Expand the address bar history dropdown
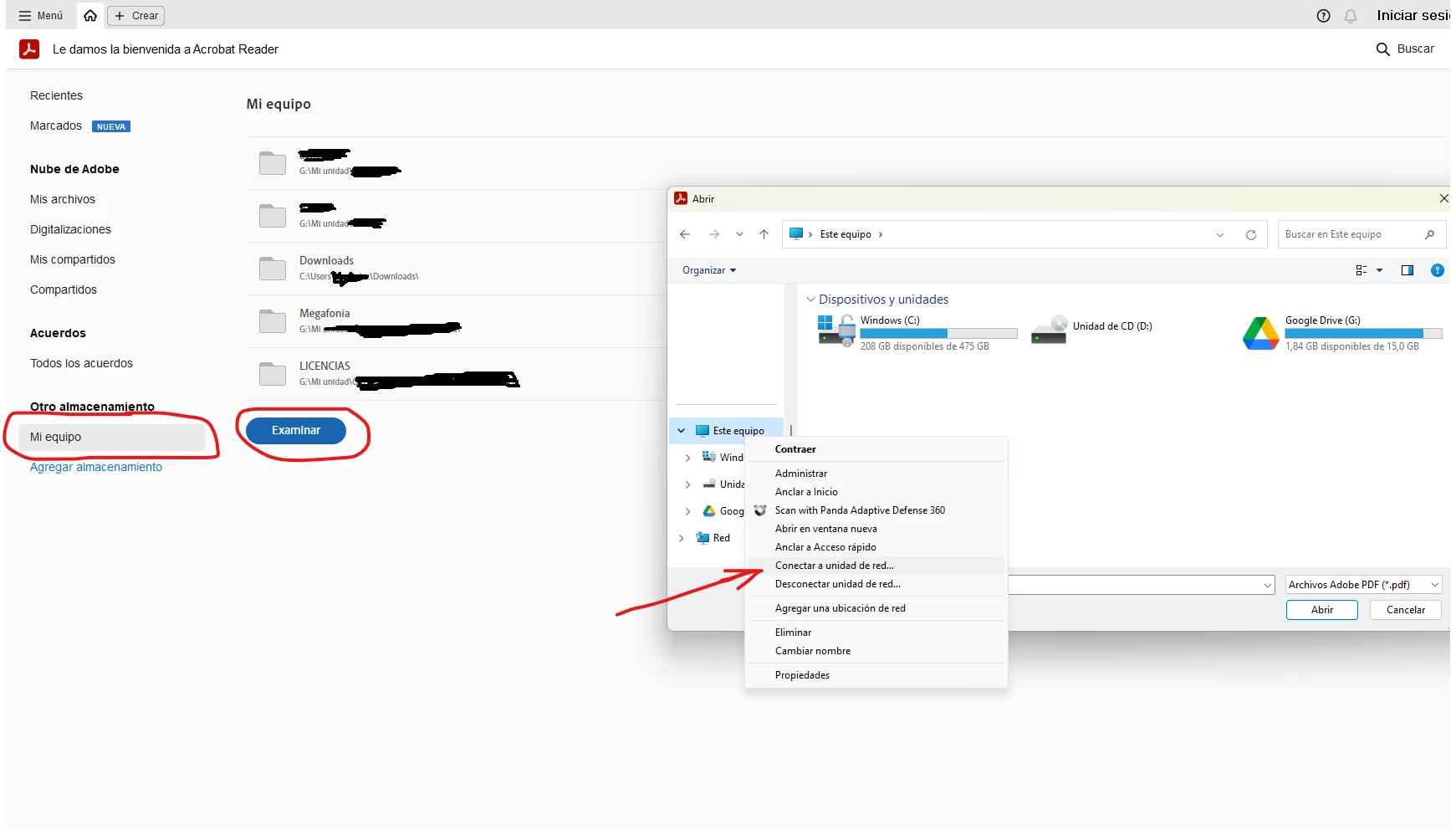The image size is (1456, 830). tap(1220, 235)
